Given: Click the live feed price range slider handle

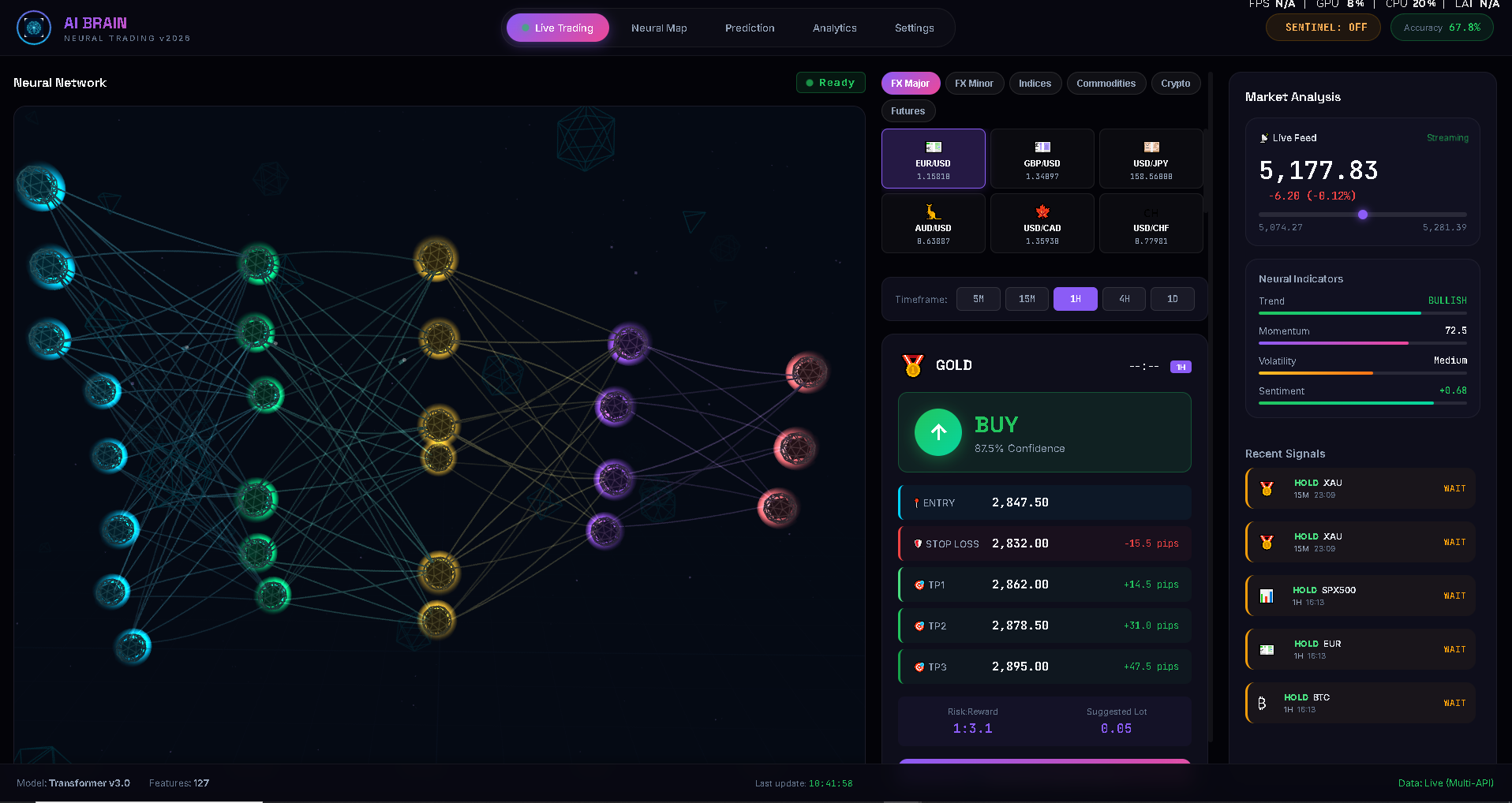Looking at the screenshot, I should [1363, 215].
